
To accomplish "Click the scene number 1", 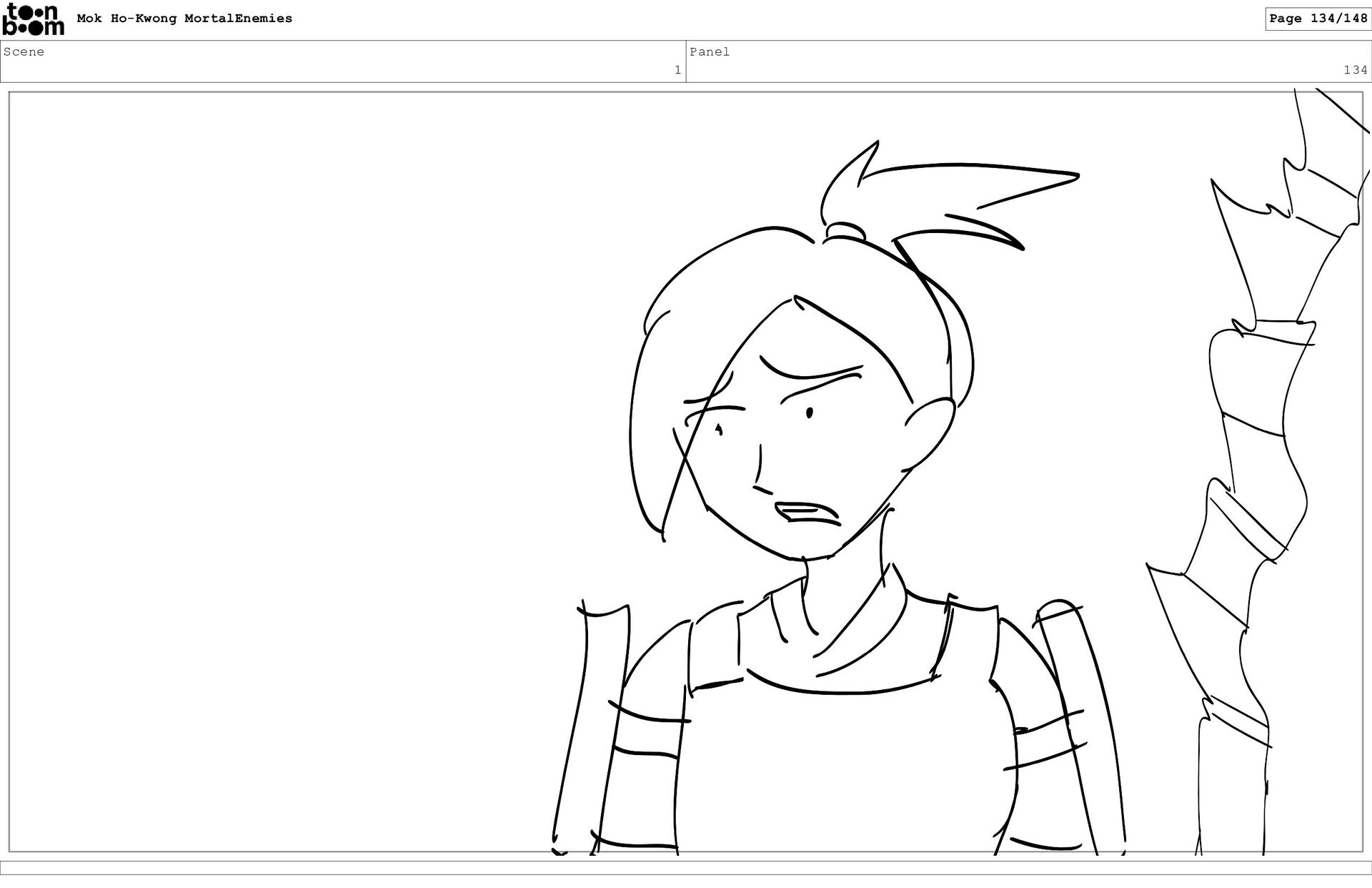I will pyautogui.click(x=677, y=70).
